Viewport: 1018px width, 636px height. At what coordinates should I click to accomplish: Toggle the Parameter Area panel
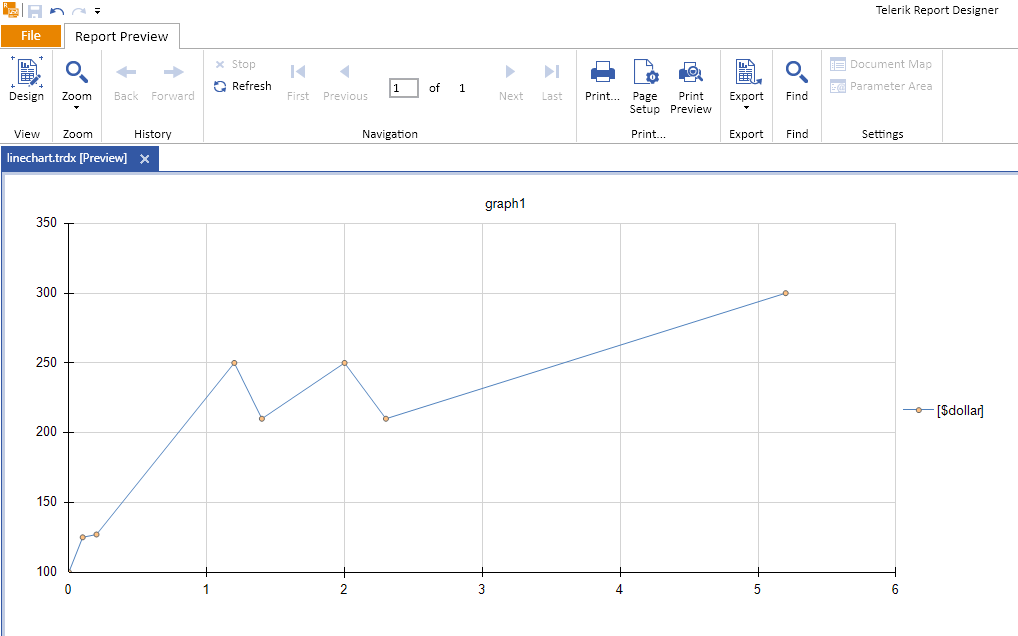coord(882,85)
